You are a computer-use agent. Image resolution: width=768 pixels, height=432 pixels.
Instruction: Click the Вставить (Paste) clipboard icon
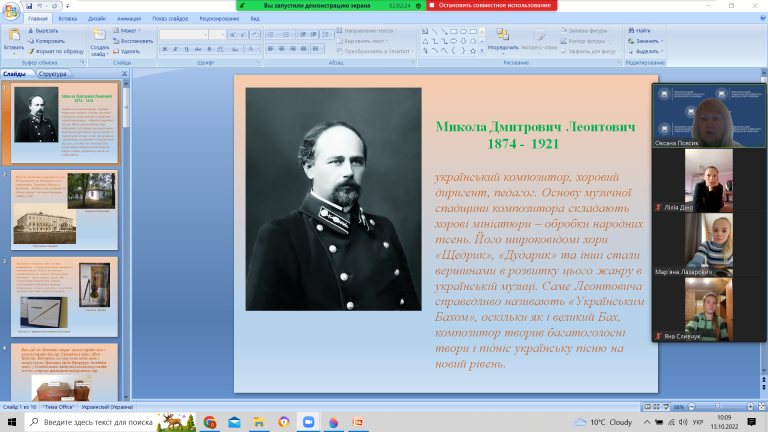(14, 35)
